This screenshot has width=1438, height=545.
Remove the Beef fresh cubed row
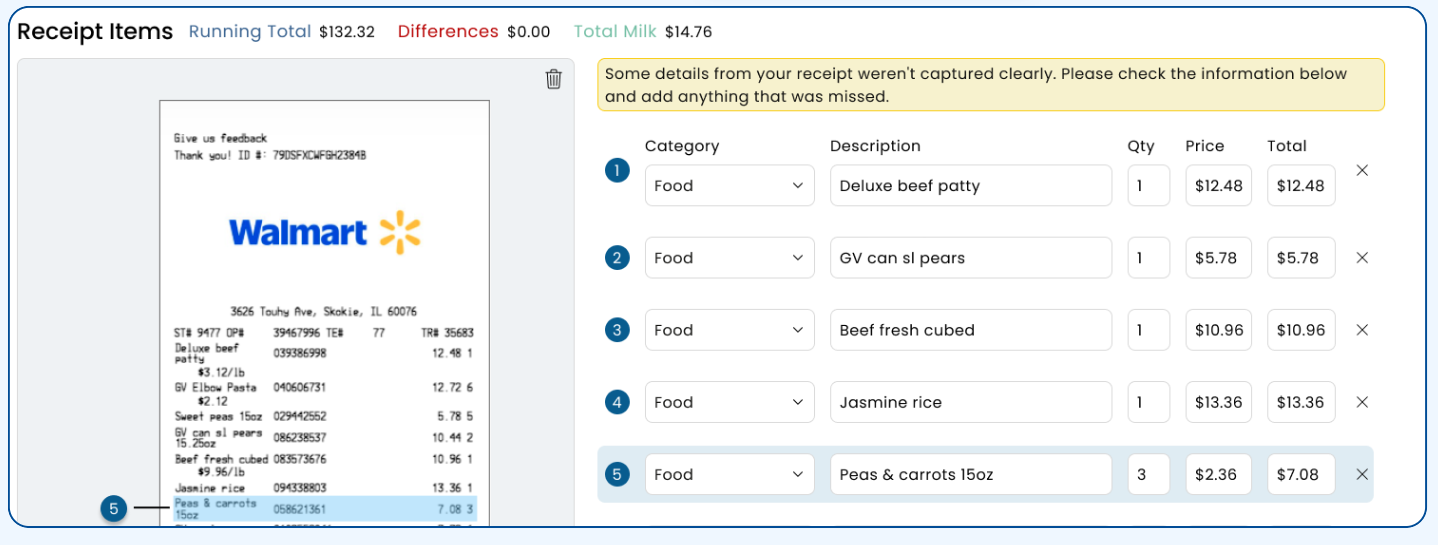(1362, 330)
